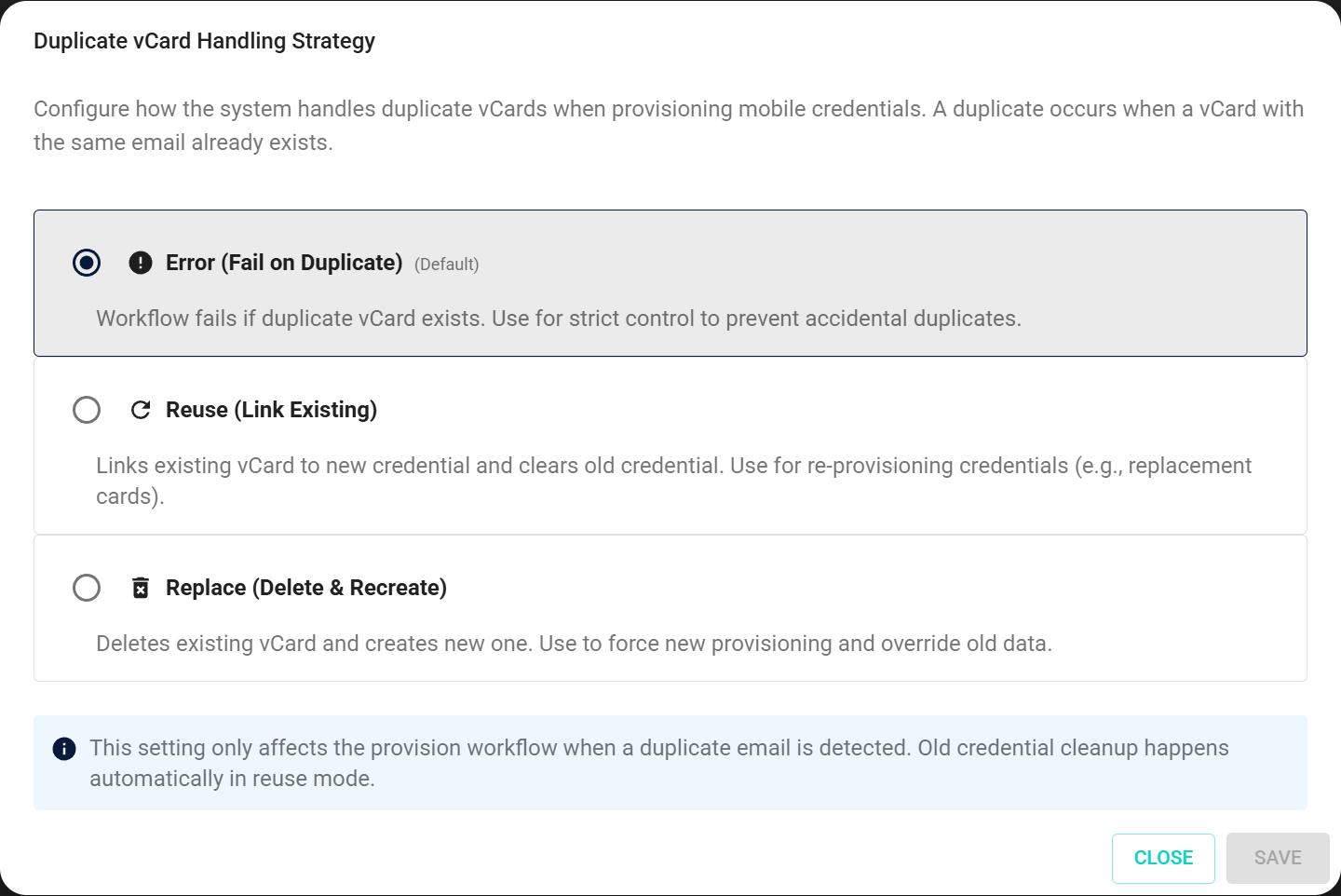Click the Reuse option description text
This screenshot has width=1341, height=896.
click(x=672, y=481)
